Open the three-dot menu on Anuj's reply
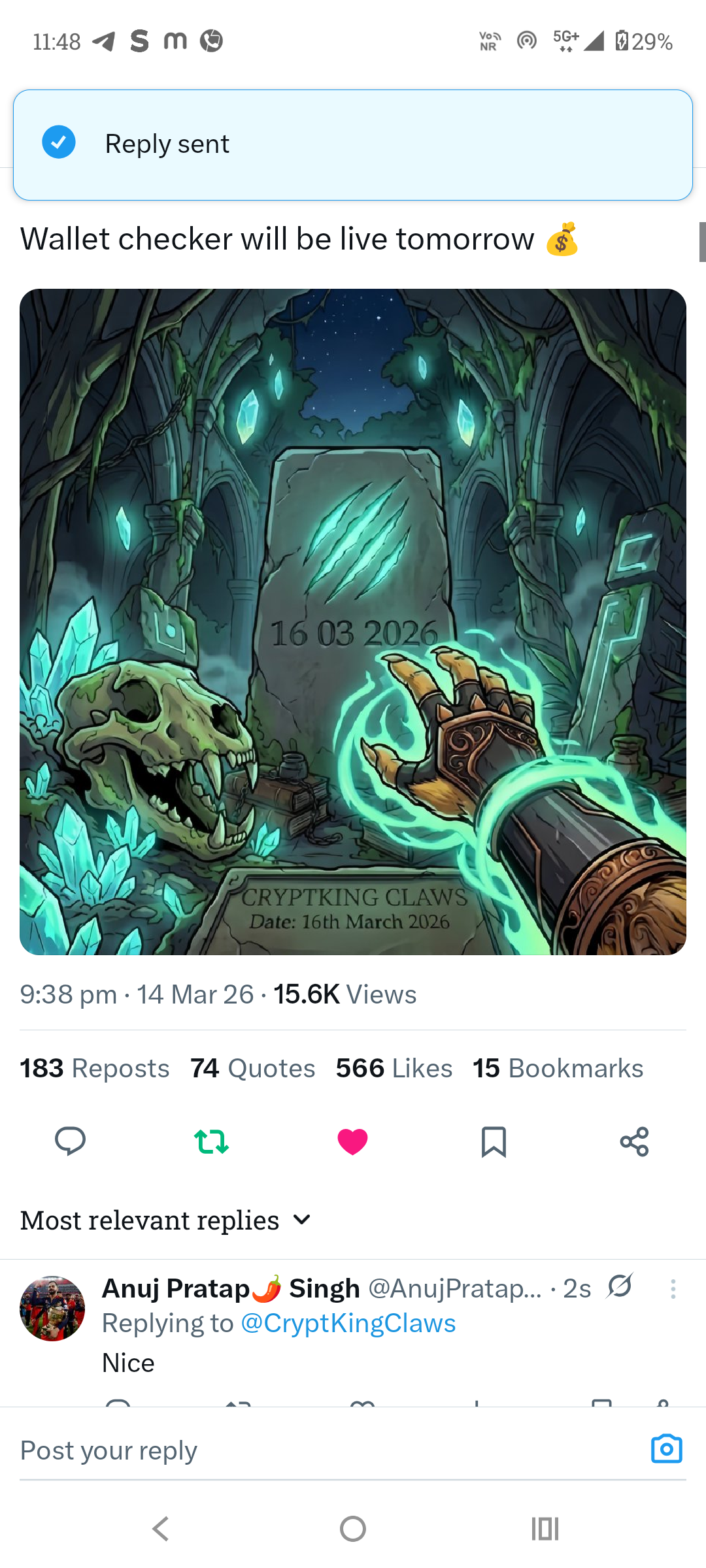706x1568 pixels. [x=673, y=1289]
